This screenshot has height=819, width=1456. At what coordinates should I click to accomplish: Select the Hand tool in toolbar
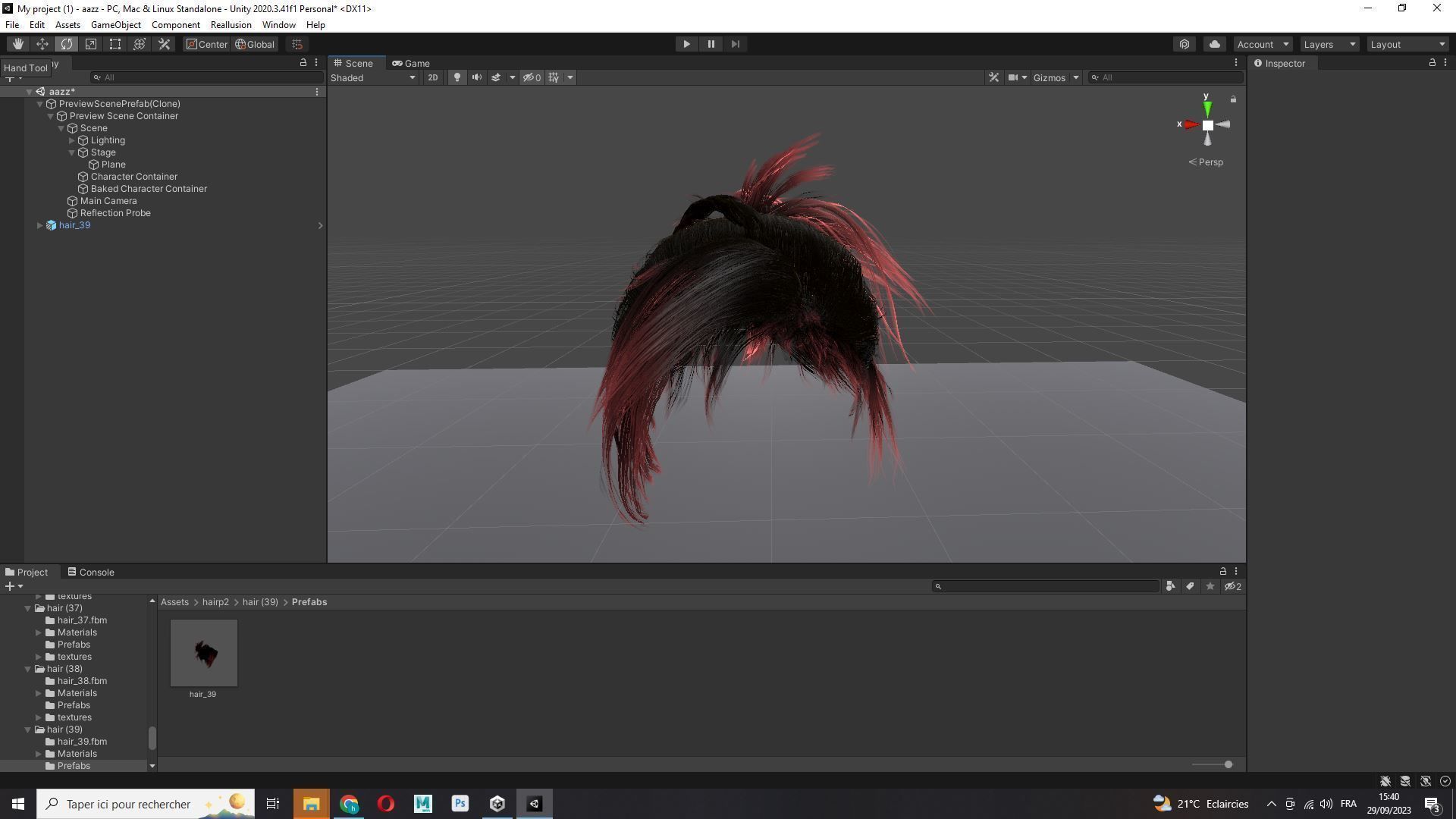17,44
